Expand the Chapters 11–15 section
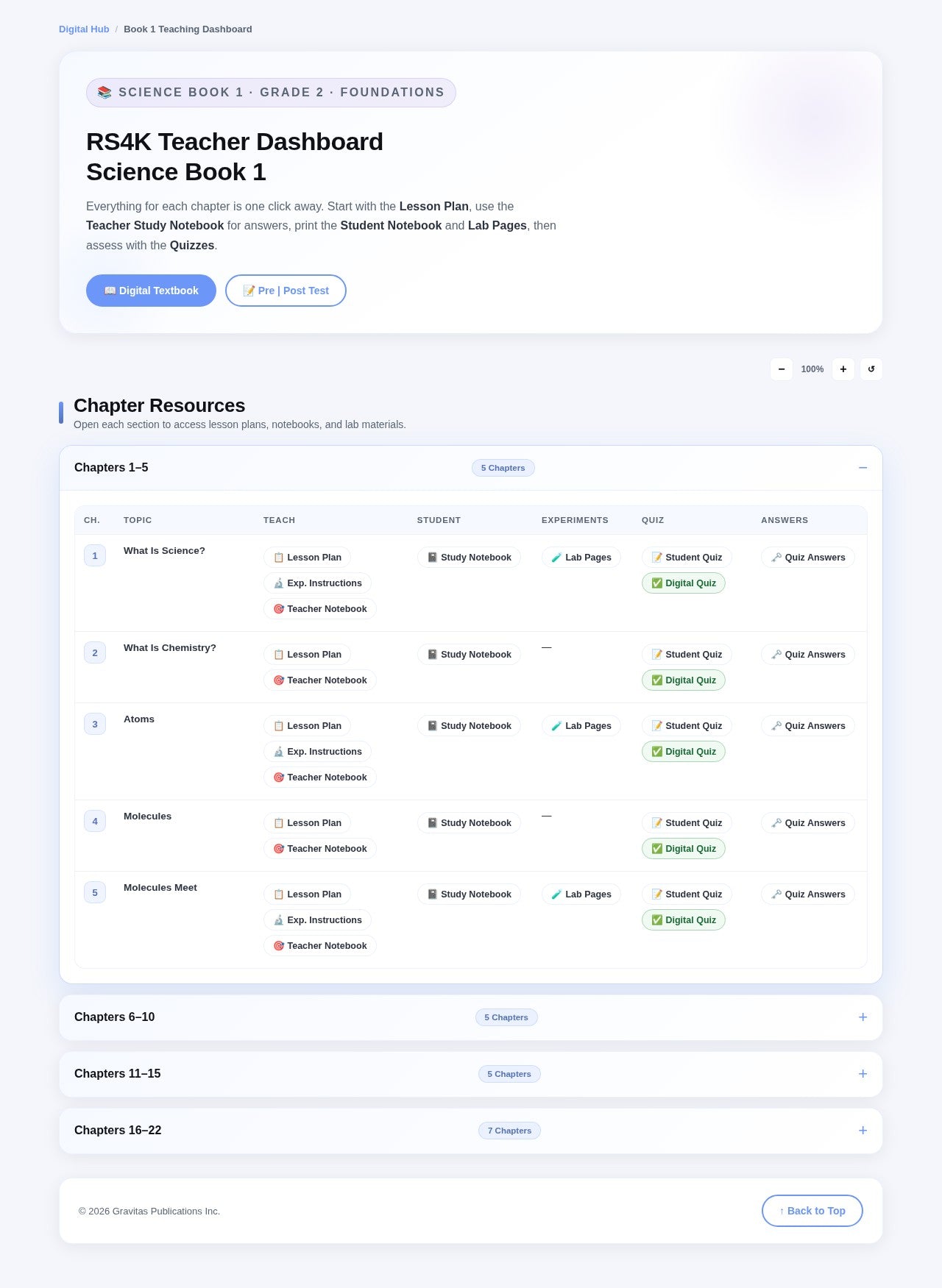This screenshot has width=942, height=1288. (x=471, y=1074)
